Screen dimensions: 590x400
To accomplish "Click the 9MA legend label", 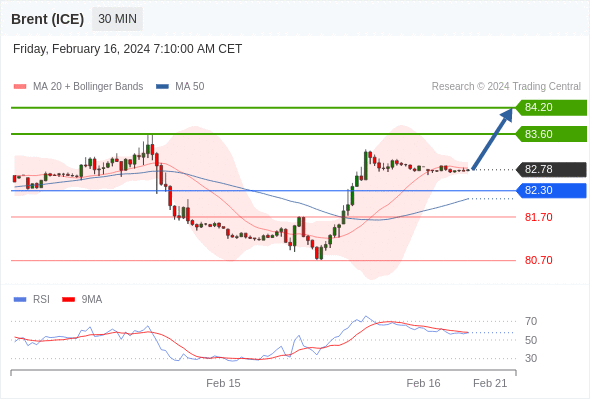I will (x=92, y=300).
